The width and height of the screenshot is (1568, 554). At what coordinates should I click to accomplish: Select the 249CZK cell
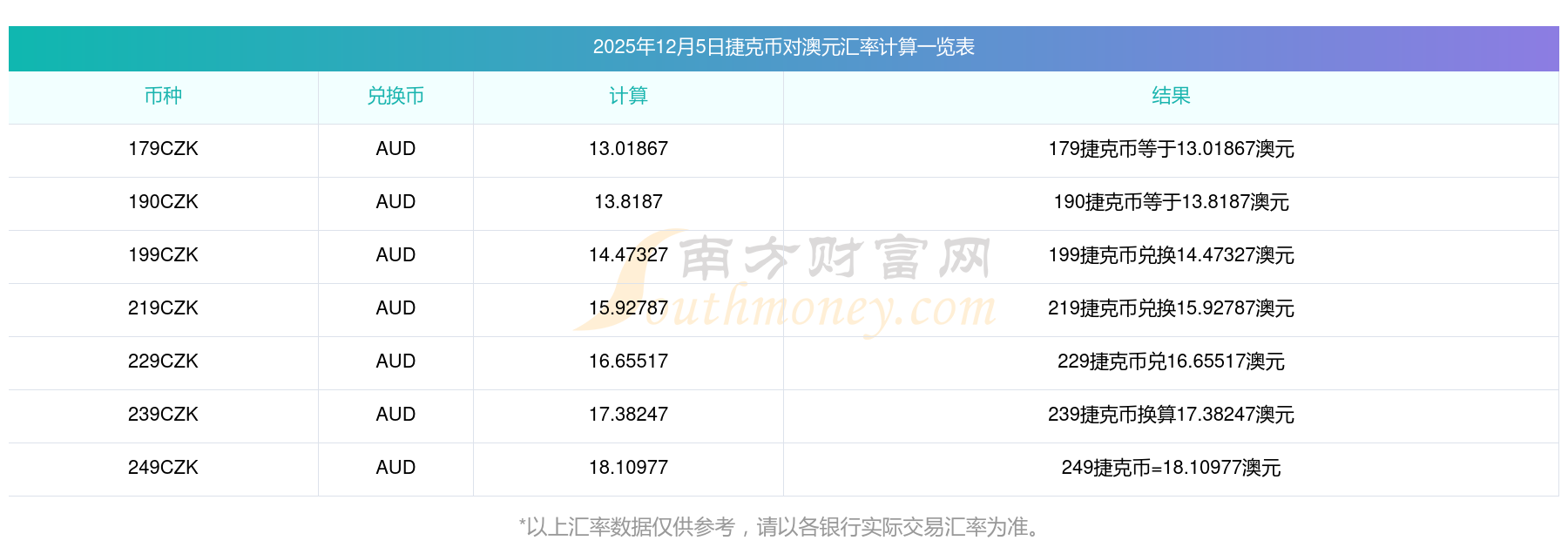click(163, 468)
